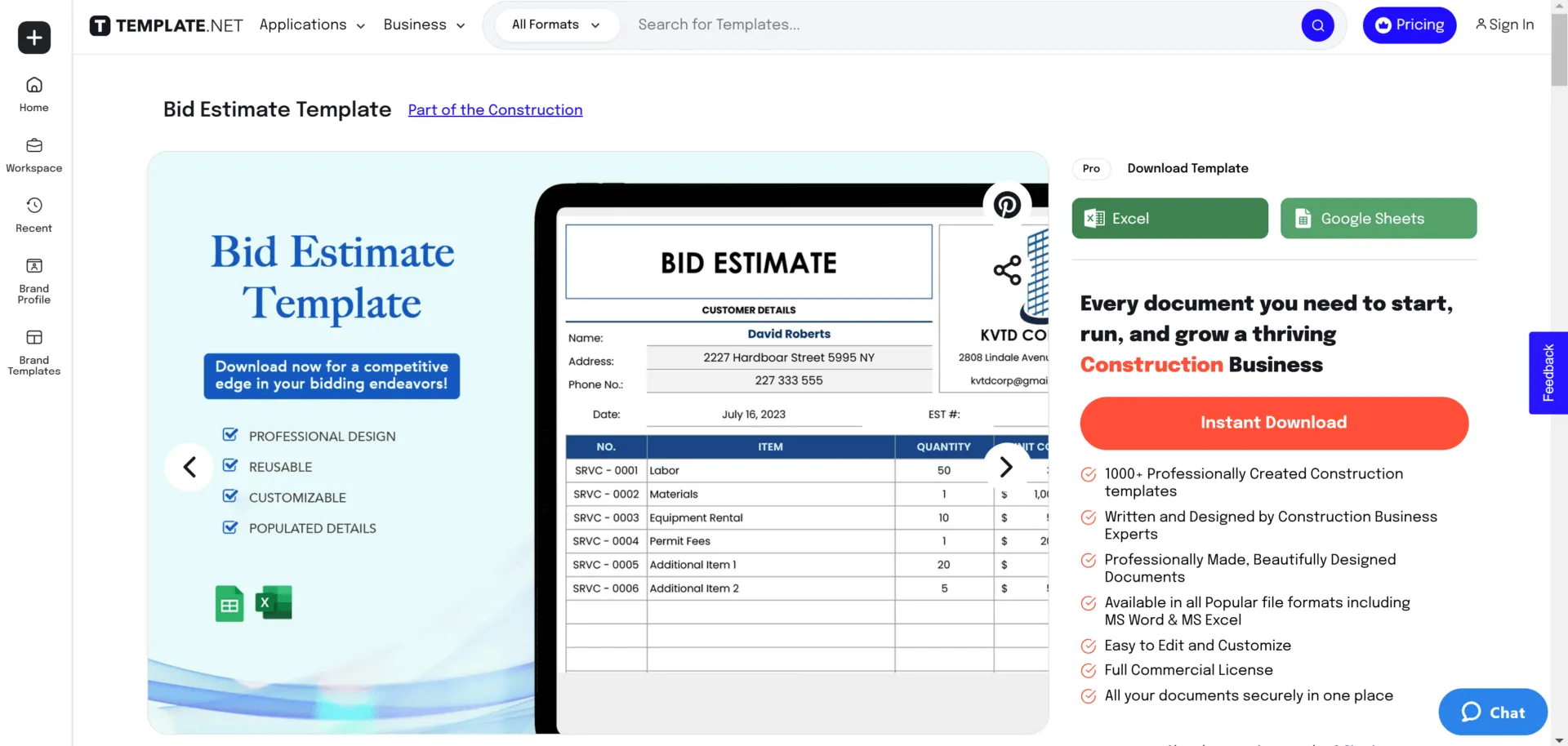This screenshot has height=746, width=1568.
Task: Open the All Formats dropdown
Action: pos(555,25)
